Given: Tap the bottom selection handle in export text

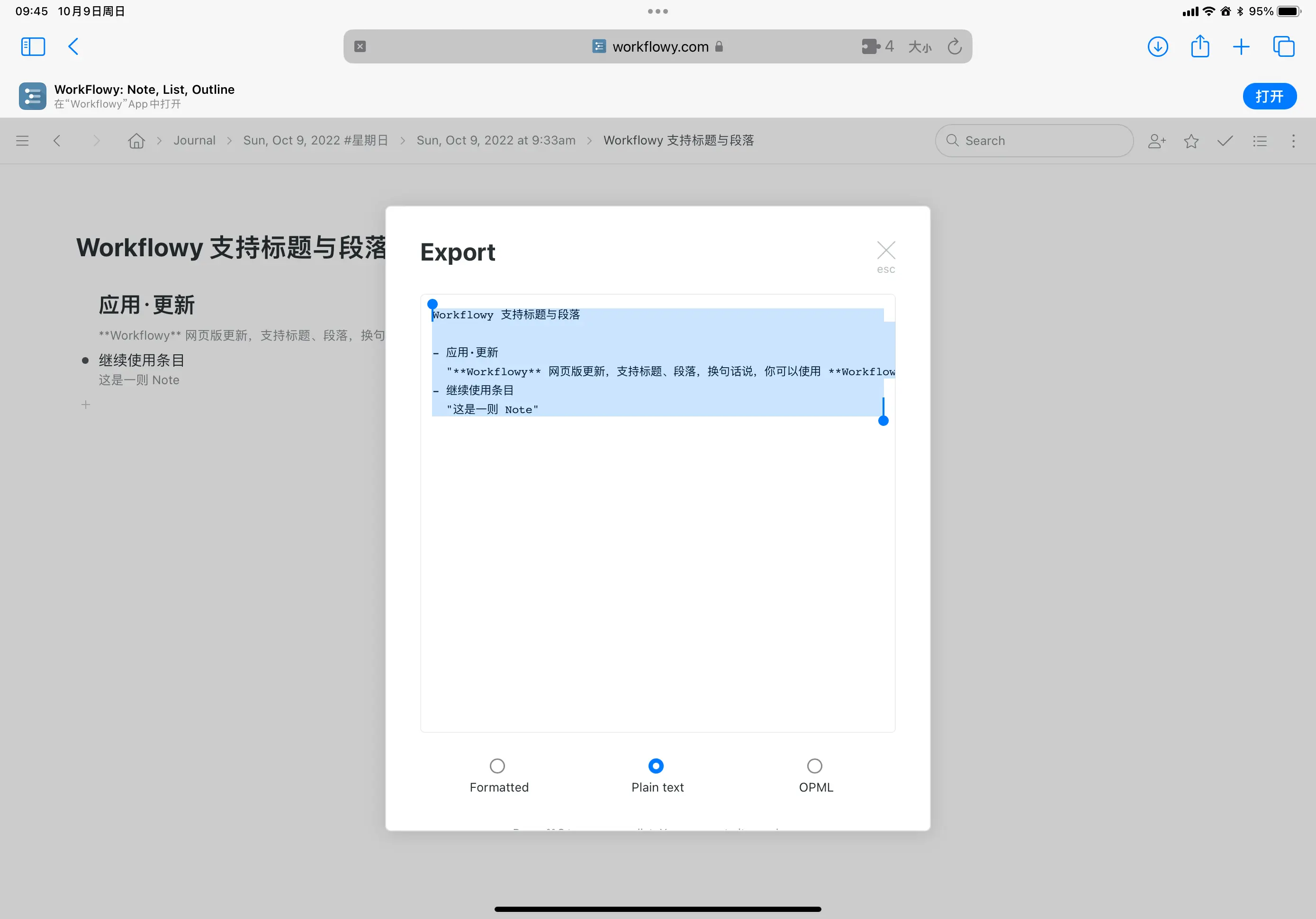Looking at the screenshot, I should coord(883,421).
